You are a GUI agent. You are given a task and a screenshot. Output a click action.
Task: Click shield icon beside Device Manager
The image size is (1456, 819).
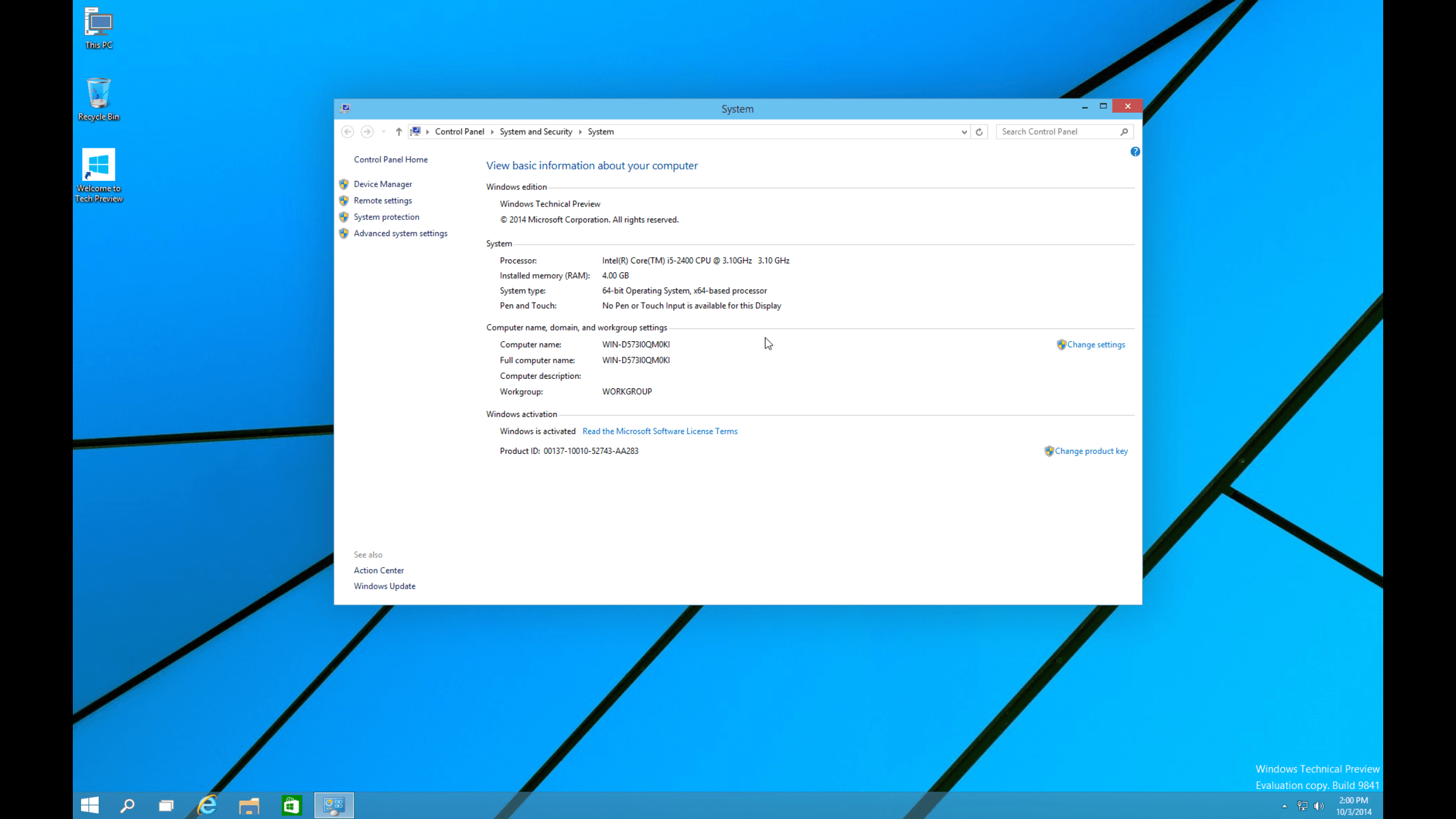[x=344, y=184]
